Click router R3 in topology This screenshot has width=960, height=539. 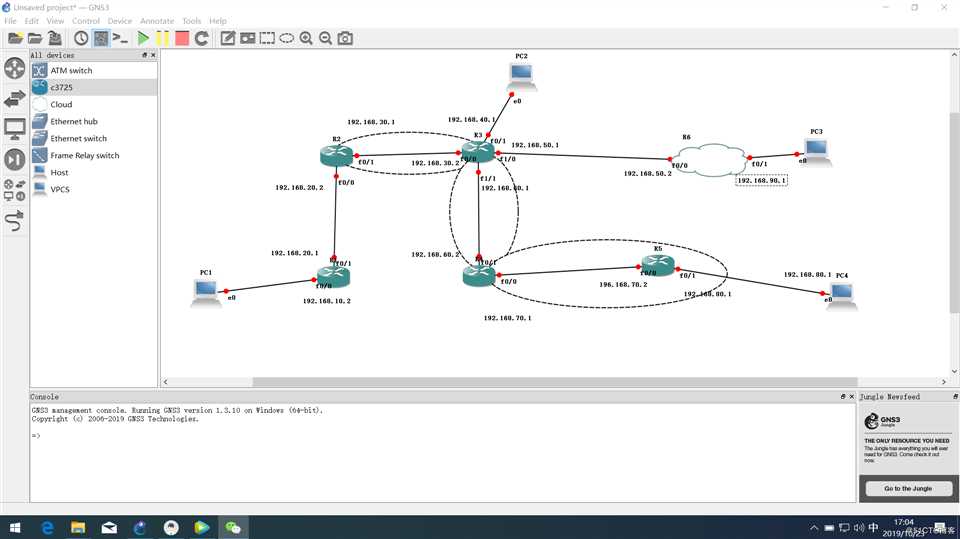(x=478, y=151)
